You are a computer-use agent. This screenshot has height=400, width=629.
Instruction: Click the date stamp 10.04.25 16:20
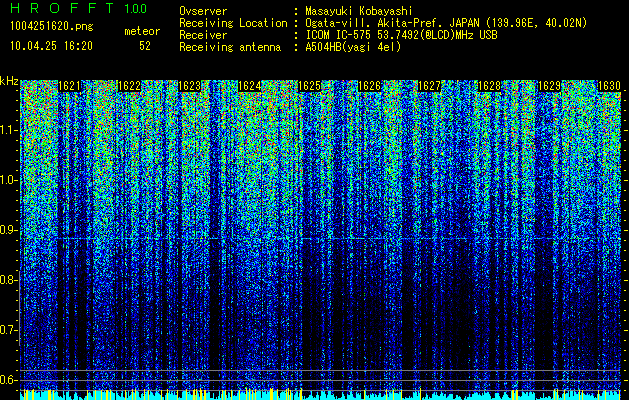tap(51, 46)
